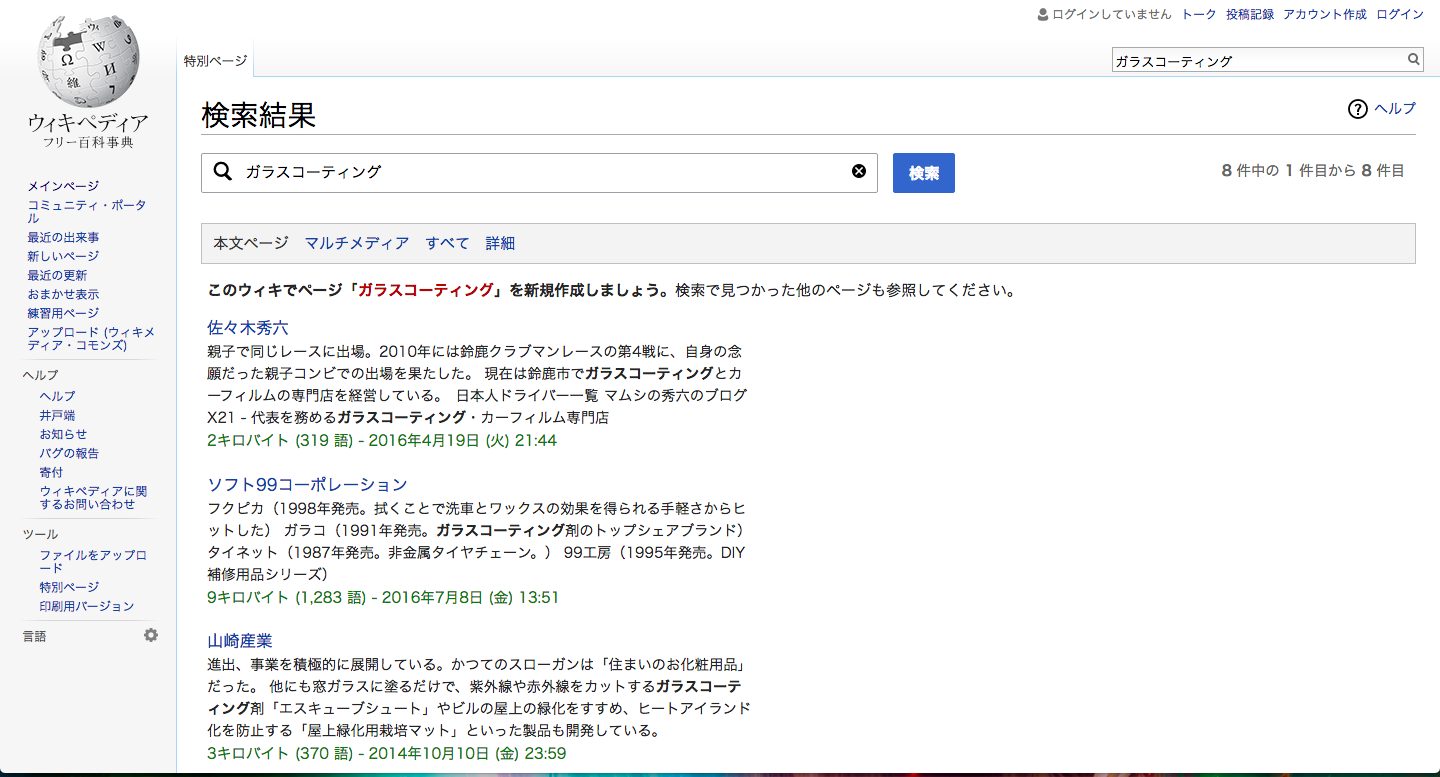Viewport: 1440px width, 777px height.
Task: Open the 詳細 advanced search profile
Action: coord(500,243)
